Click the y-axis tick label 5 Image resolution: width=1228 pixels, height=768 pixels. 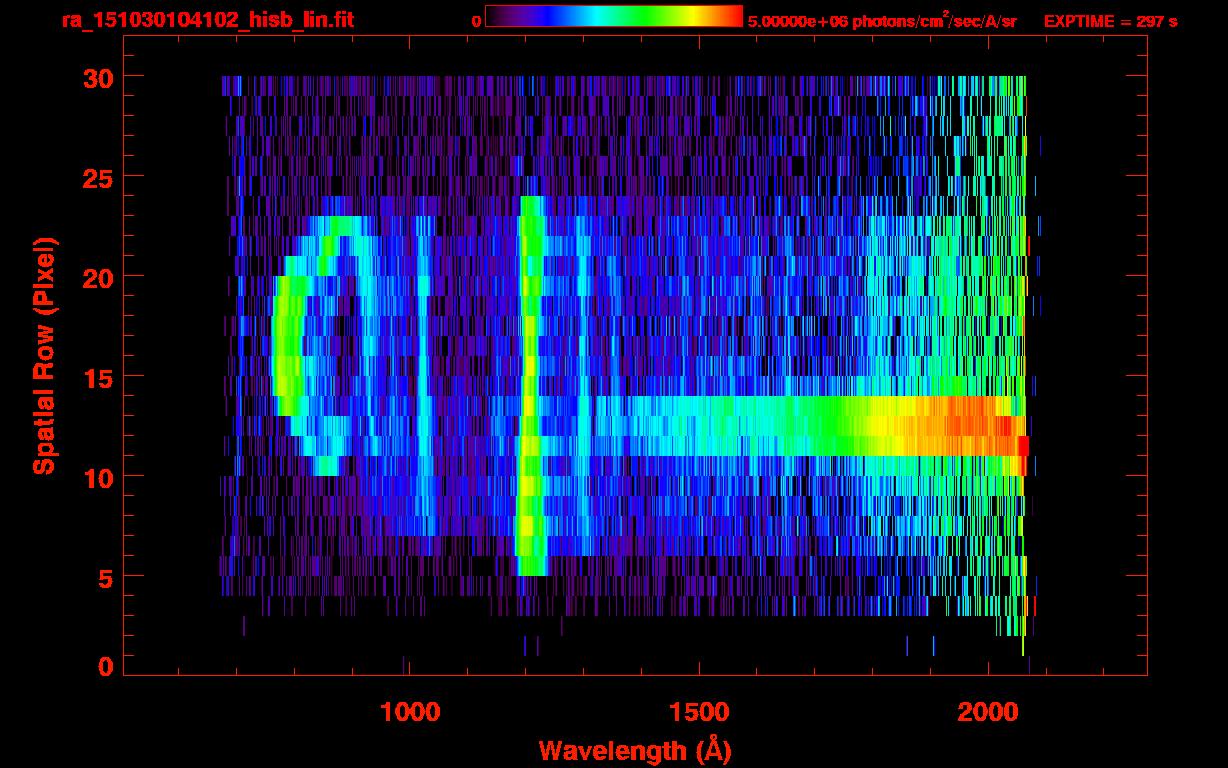pos(104,577)
